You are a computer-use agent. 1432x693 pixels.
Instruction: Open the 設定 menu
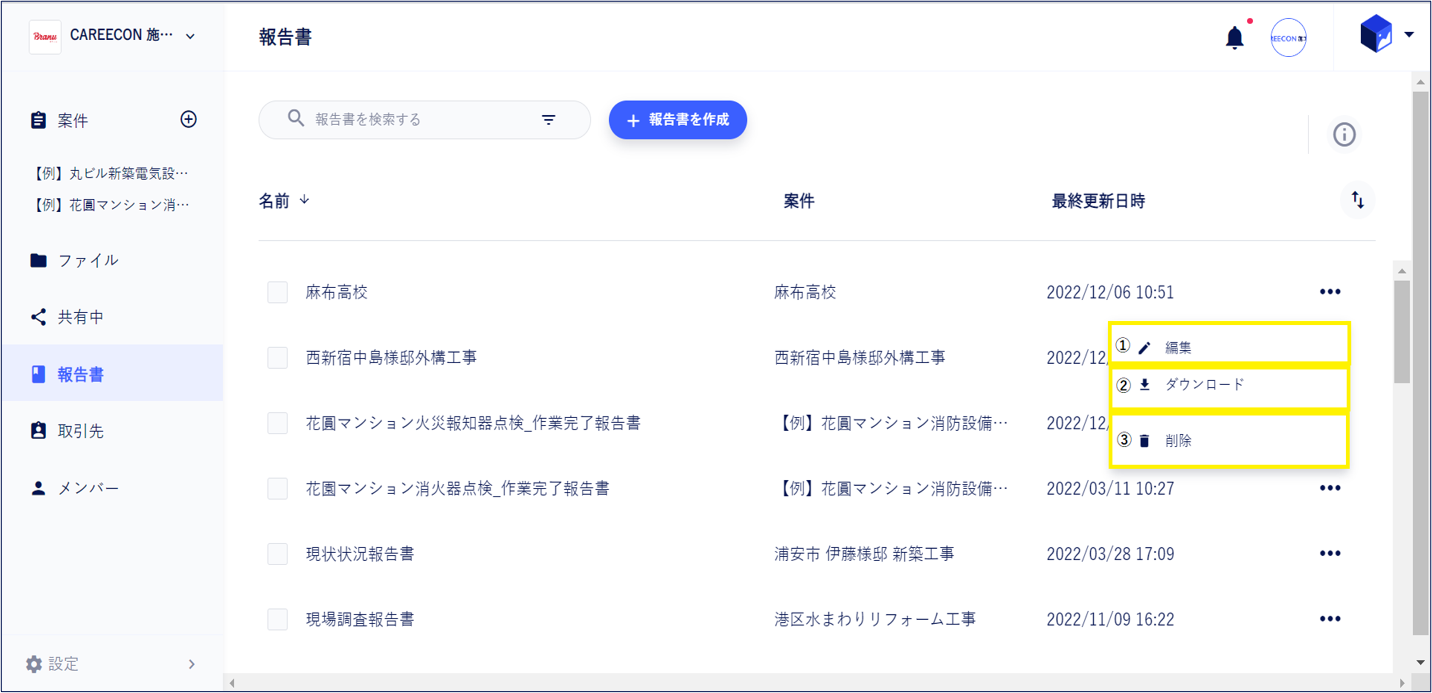click(112, 664)
